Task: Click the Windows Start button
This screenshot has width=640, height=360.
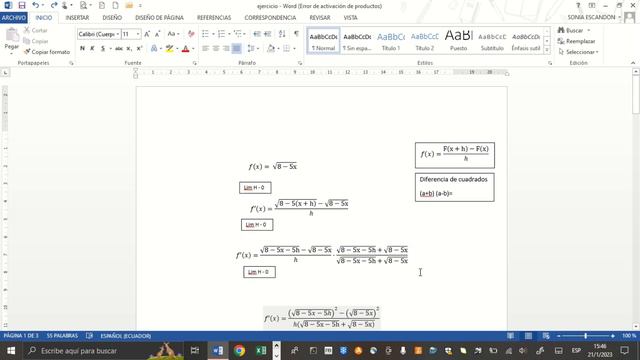Action: point(11,351)
